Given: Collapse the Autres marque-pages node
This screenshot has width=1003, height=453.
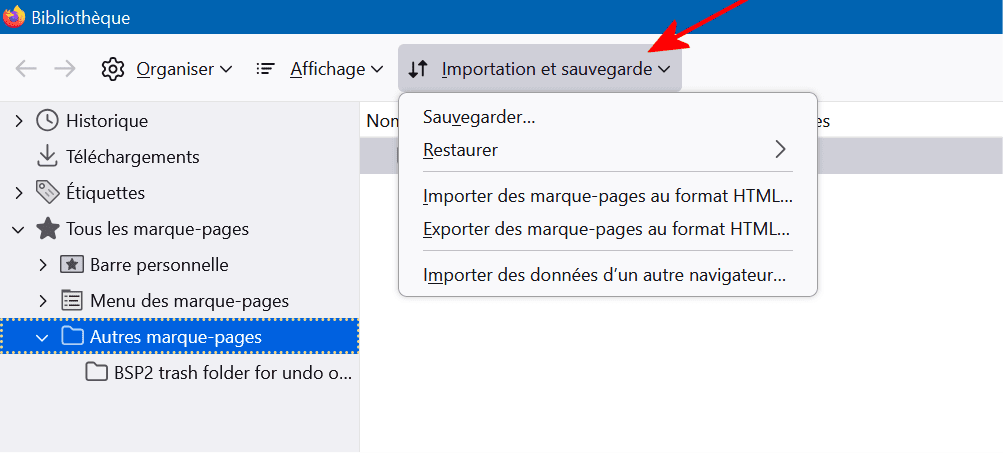Looking at the screenshot, I should point(42,337).
